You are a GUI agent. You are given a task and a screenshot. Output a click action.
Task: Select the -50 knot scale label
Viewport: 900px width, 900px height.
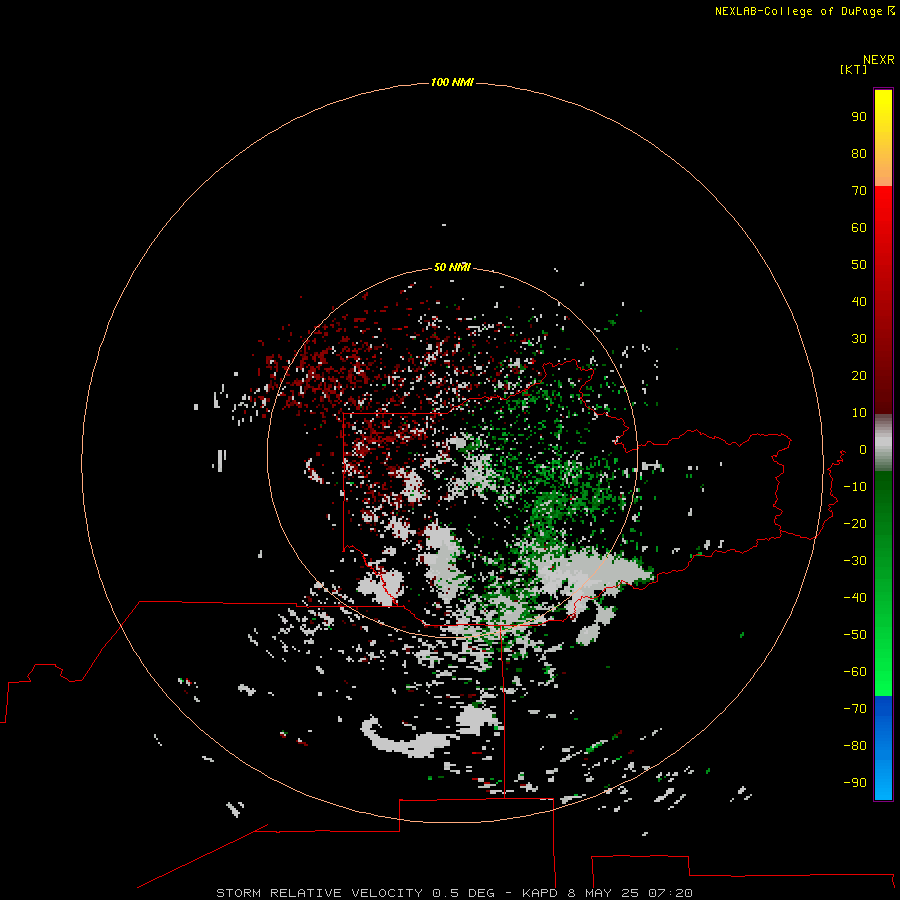pyautogui.click(x=855, y=635)
